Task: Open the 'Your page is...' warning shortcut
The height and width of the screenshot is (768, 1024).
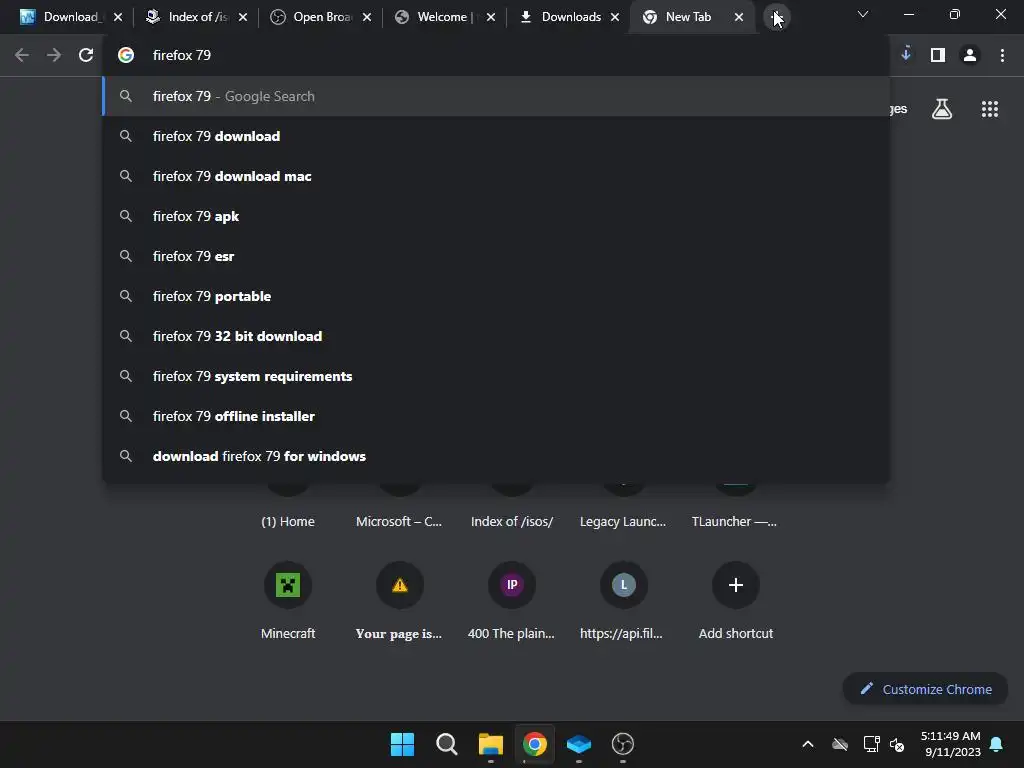Action: pyautogui.click(x=400, y=585)
